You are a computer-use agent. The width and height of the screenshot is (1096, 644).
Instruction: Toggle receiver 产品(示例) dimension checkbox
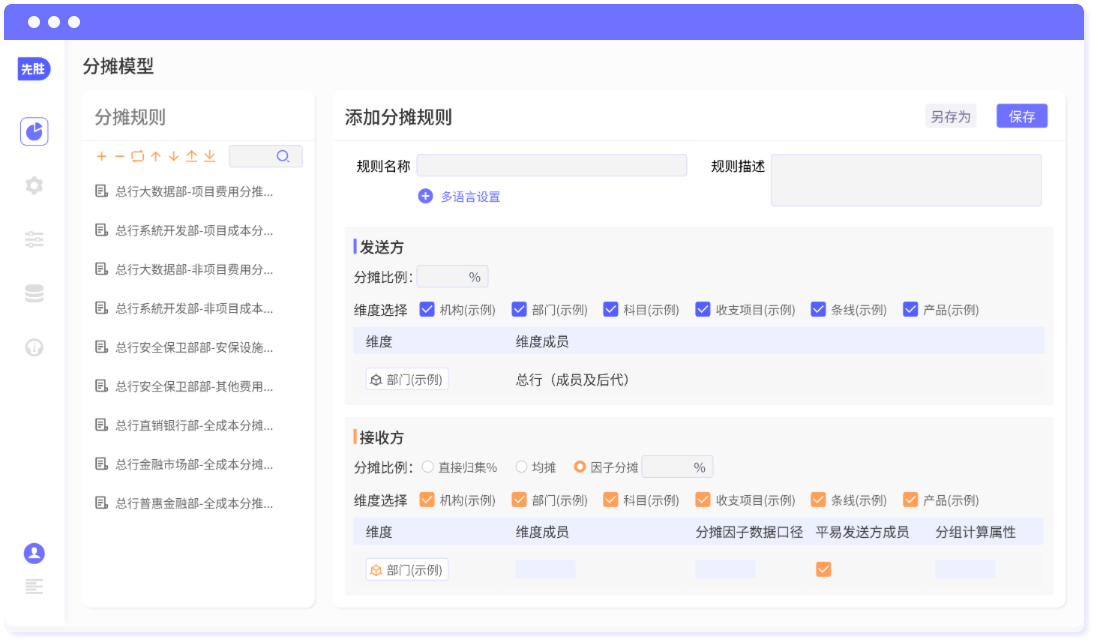[910, 500]
